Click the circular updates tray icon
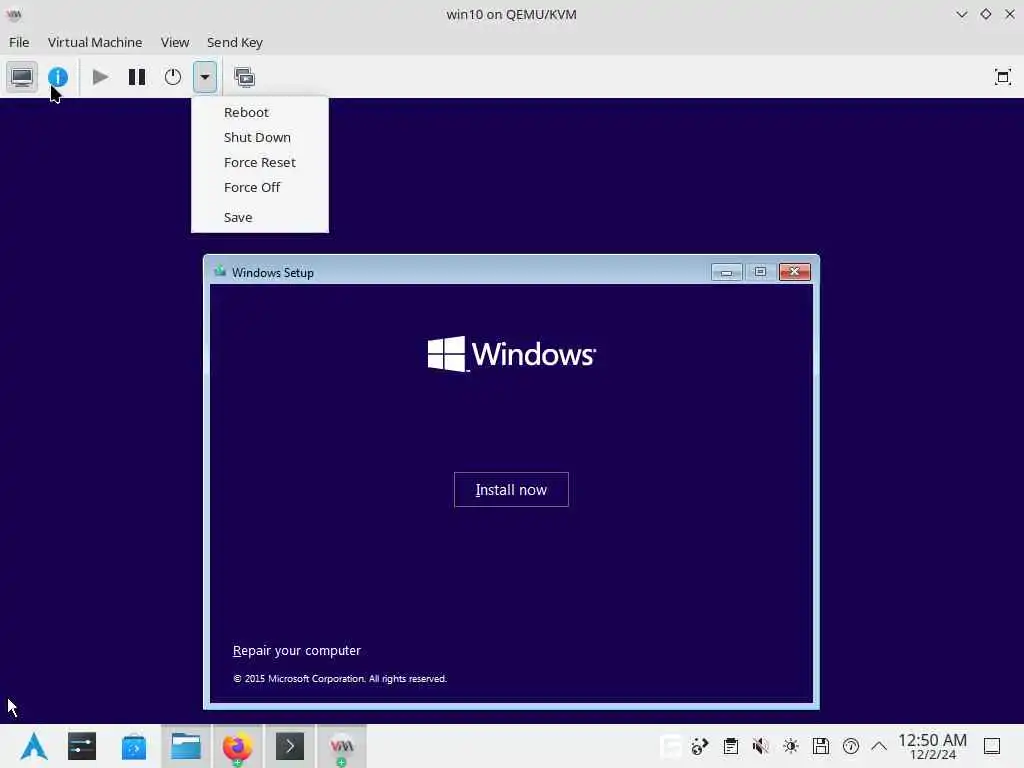The image size is (1024, 768). (x=851, y=746)
